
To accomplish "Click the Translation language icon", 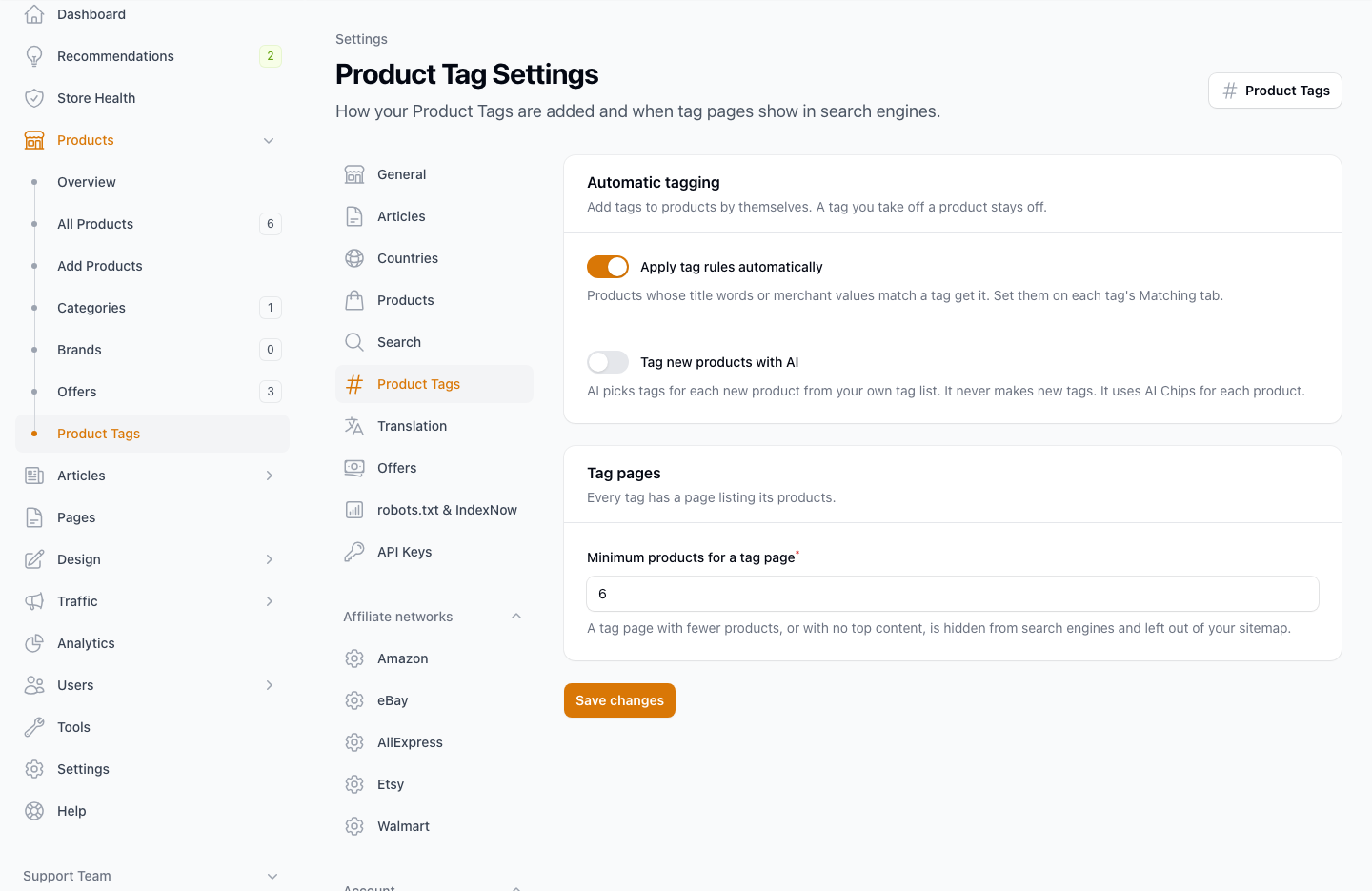I will [354, 426].
